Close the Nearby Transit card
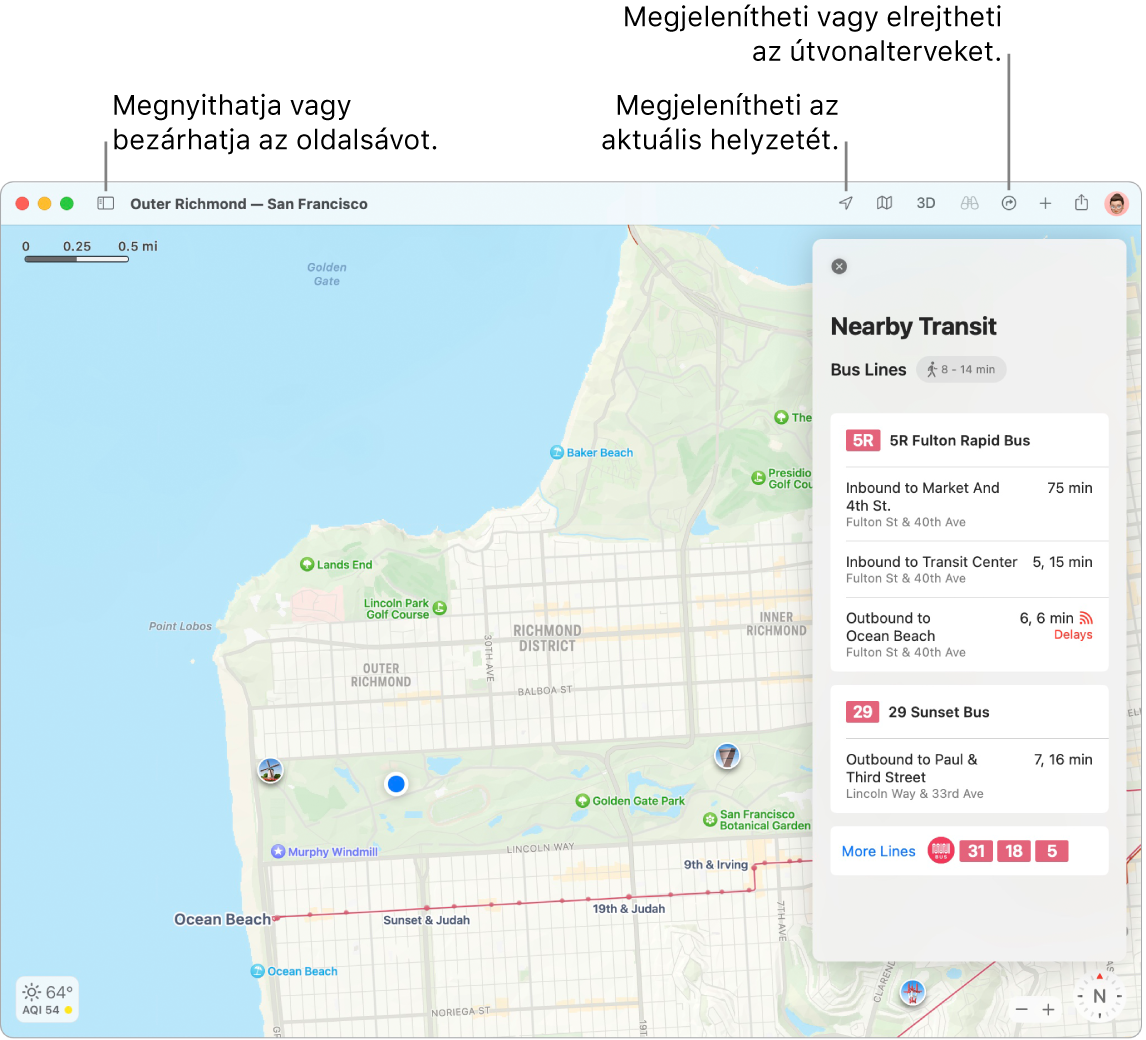 tap(839, 266)
